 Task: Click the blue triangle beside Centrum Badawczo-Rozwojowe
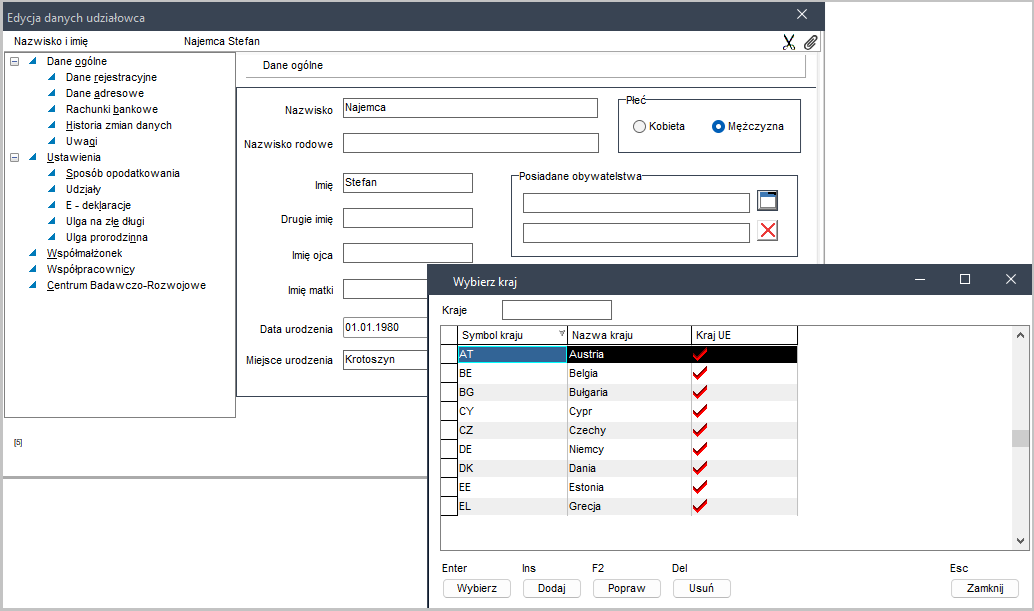tap(32, 285)
